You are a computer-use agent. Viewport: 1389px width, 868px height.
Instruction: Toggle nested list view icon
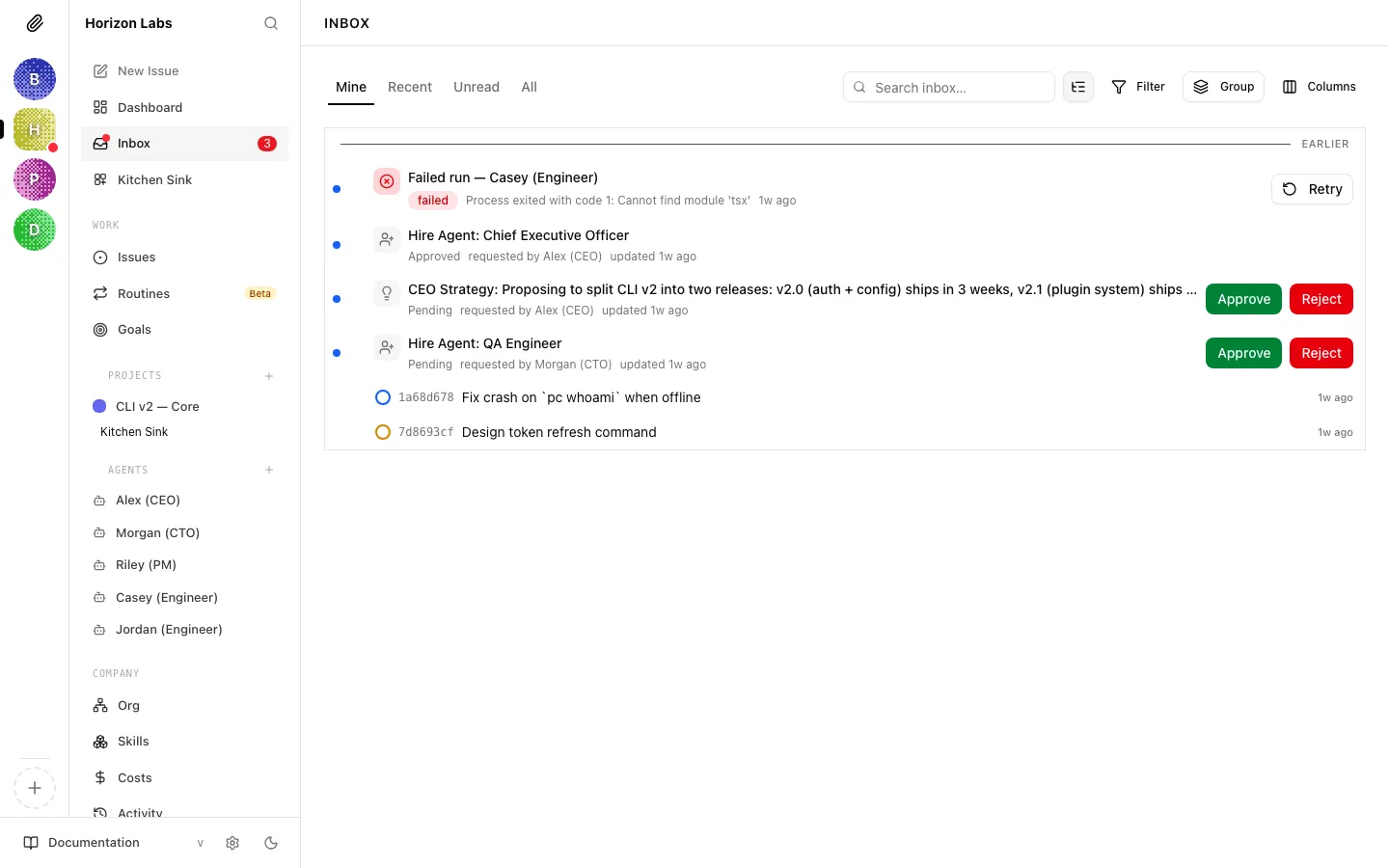click(x=1078, y=87)
